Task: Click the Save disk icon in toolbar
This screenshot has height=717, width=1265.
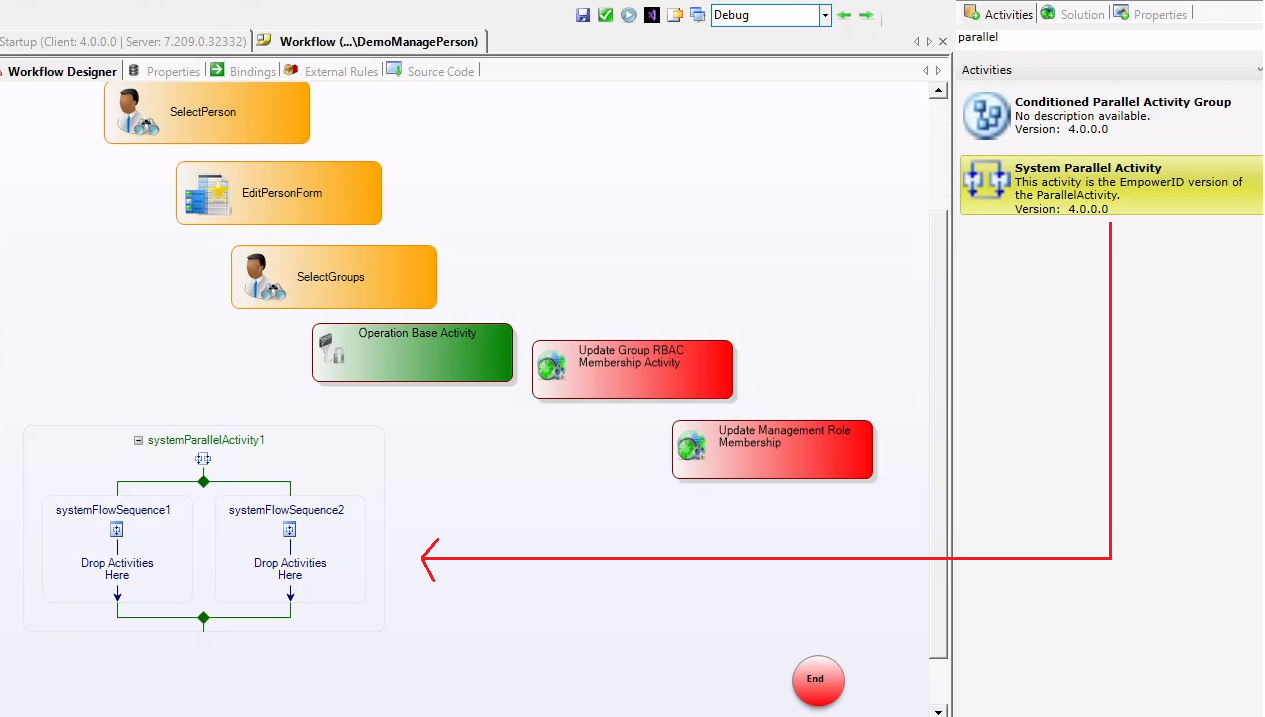Action: click(583, 15)
